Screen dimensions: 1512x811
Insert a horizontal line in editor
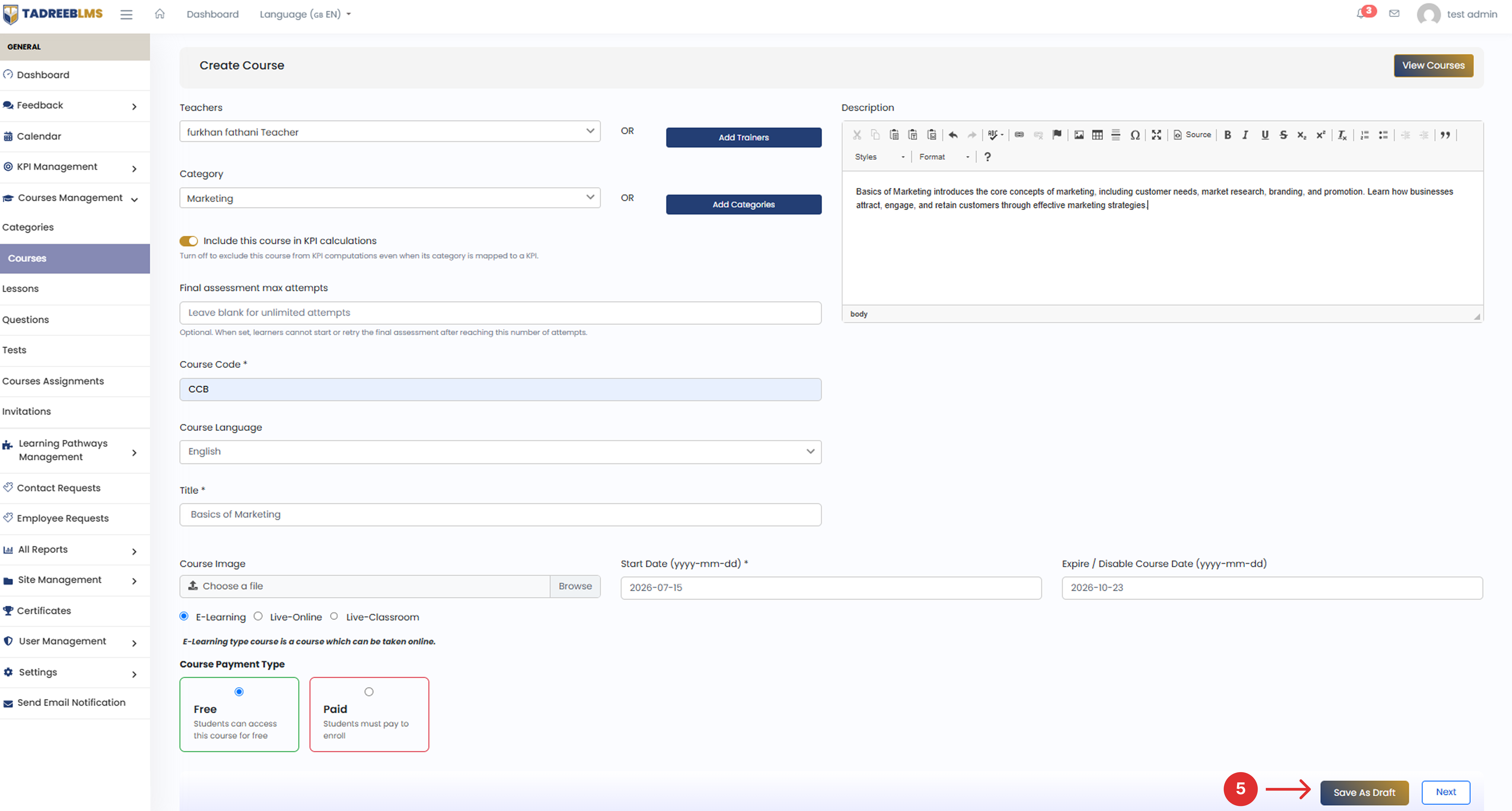coord(1116,135)
